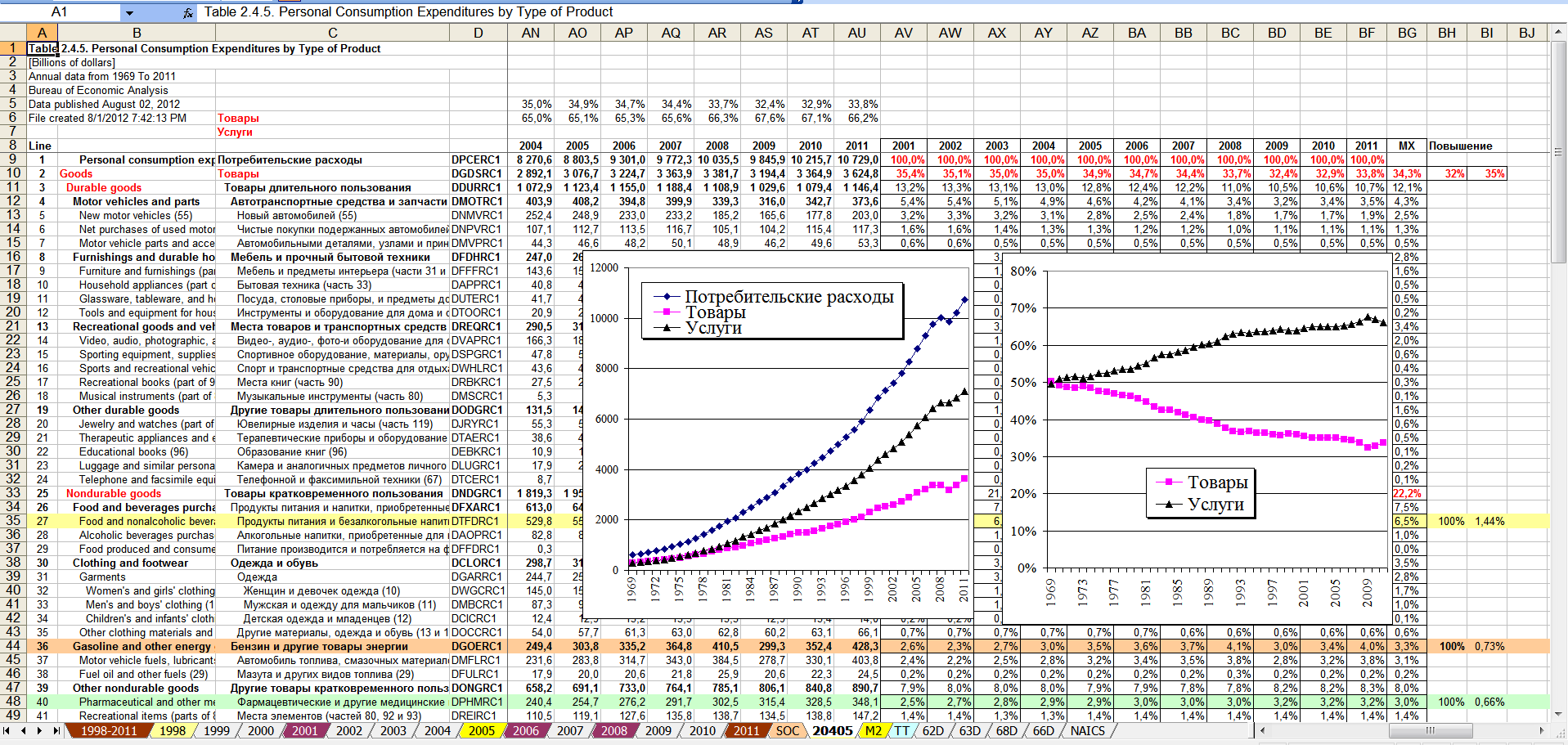
Task: Select row 35 header
Action: pyautogui.click(x=13, y=521)
